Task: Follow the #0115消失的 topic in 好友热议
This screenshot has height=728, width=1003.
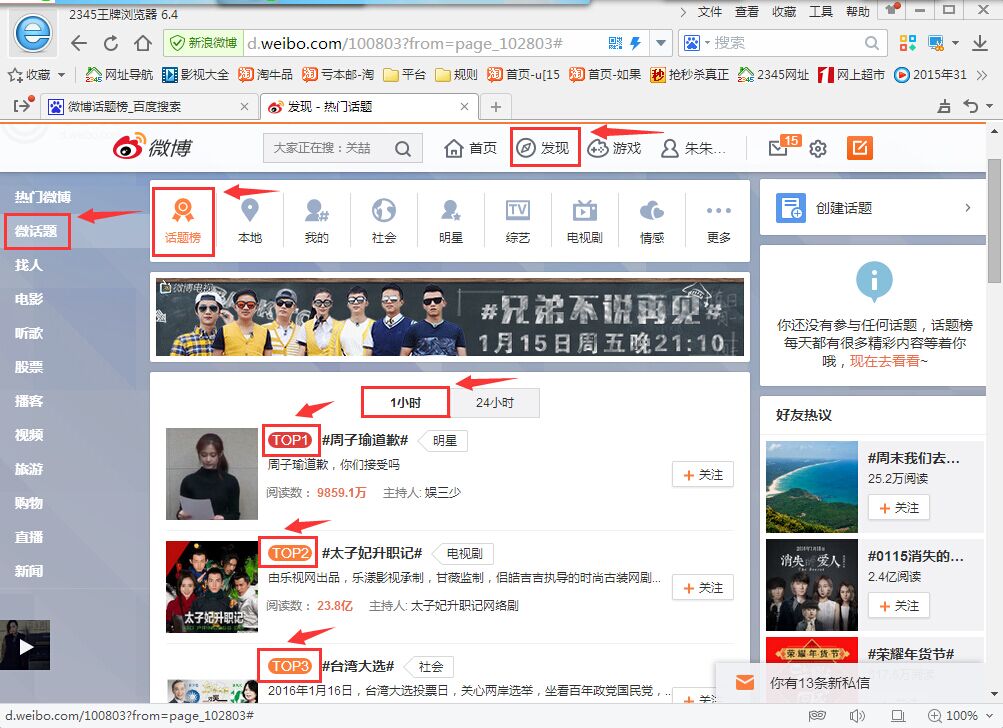Action: [899, 606]
